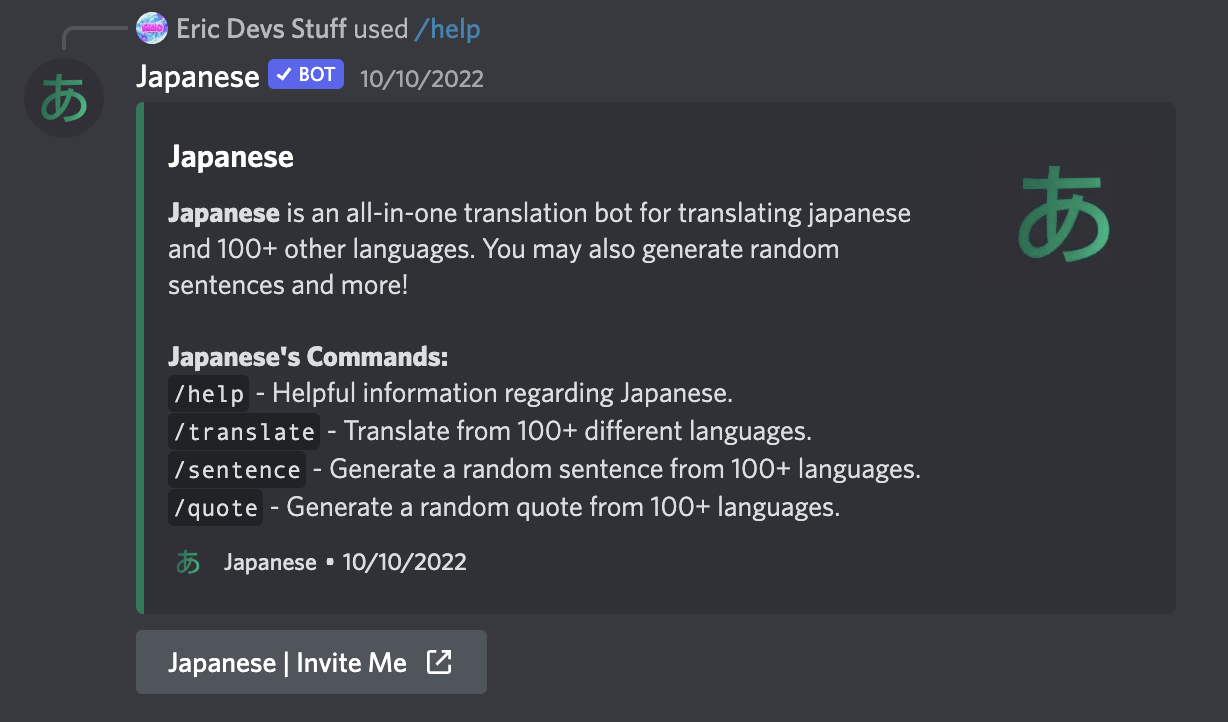Click the external link icon on Invite Me
Image resolution: width=1228 pixels, height=722 pixels.
point(440,662)
